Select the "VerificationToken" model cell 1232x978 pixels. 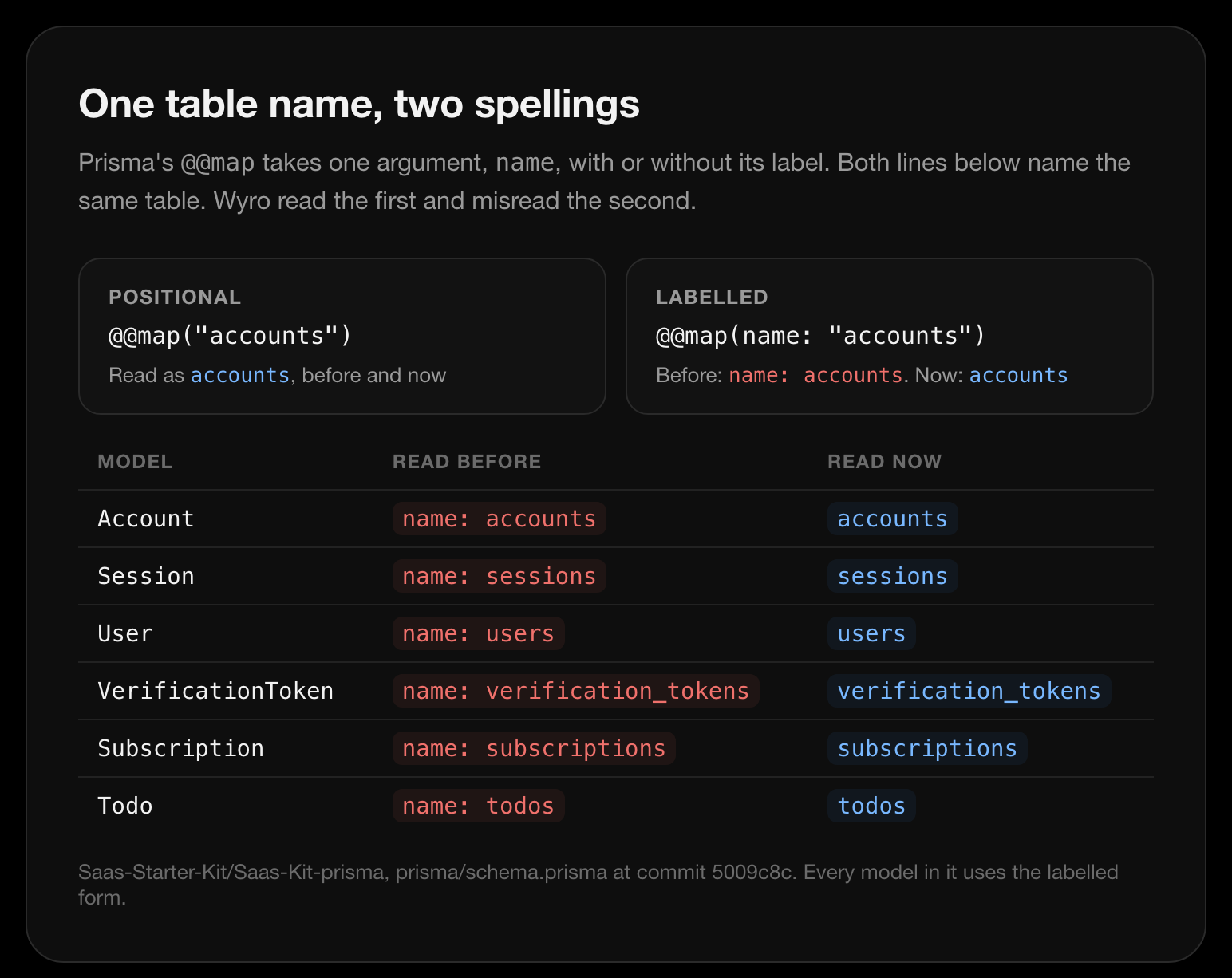(x=215, y=691)
